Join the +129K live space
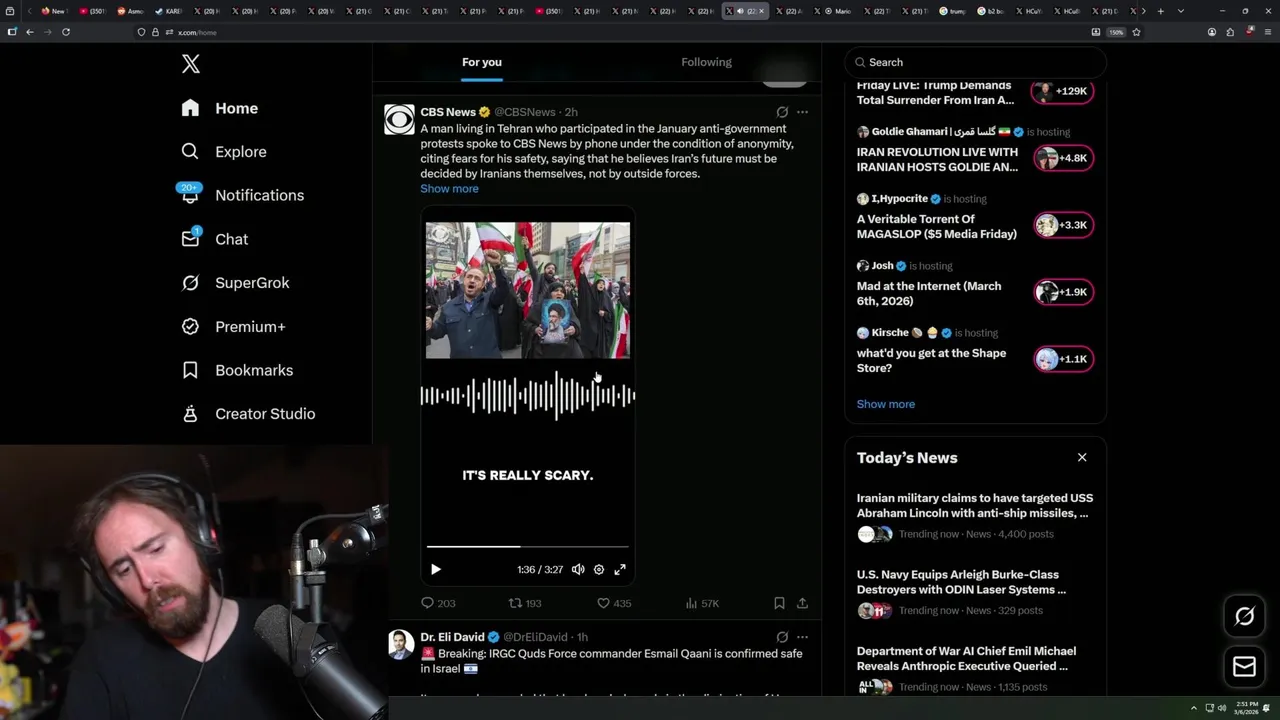This screenshot has height=720, width=1280. click(1063, 91)
